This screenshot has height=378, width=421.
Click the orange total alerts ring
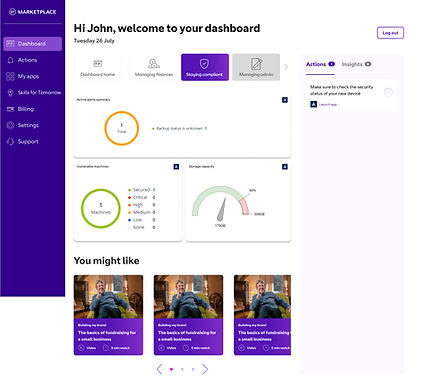click(x=122, y=128)
